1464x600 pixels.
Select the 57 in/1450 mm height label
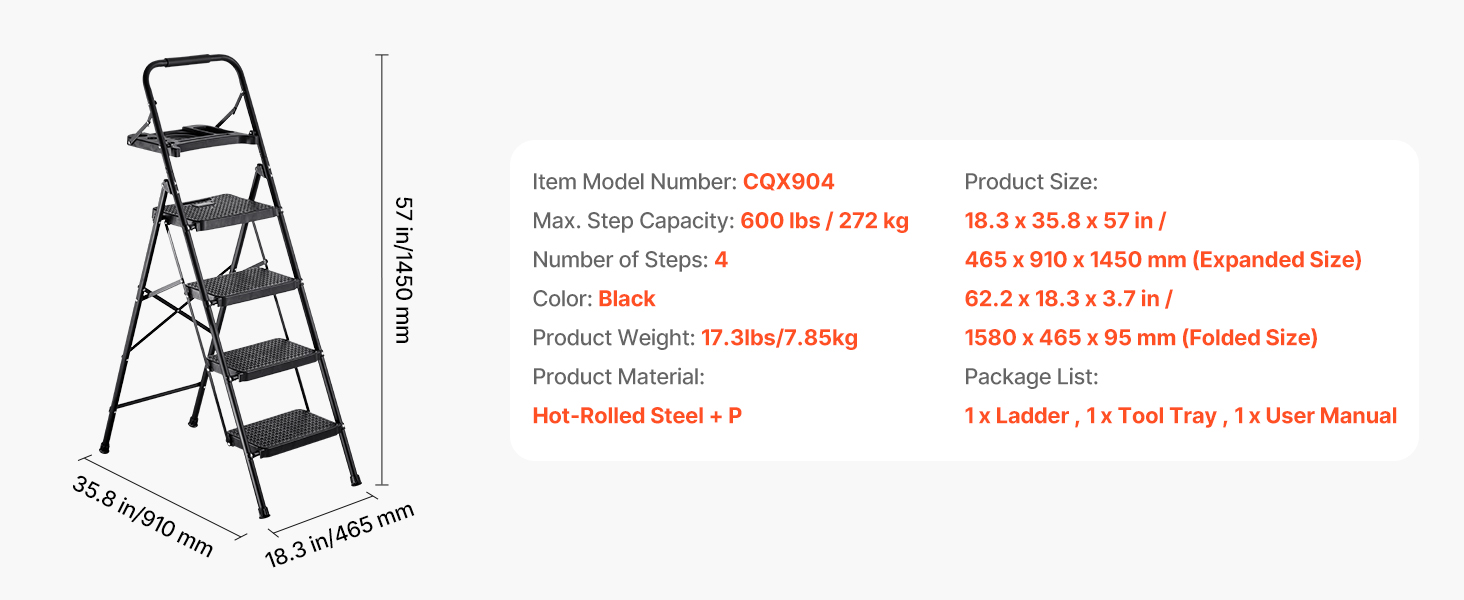402,269
